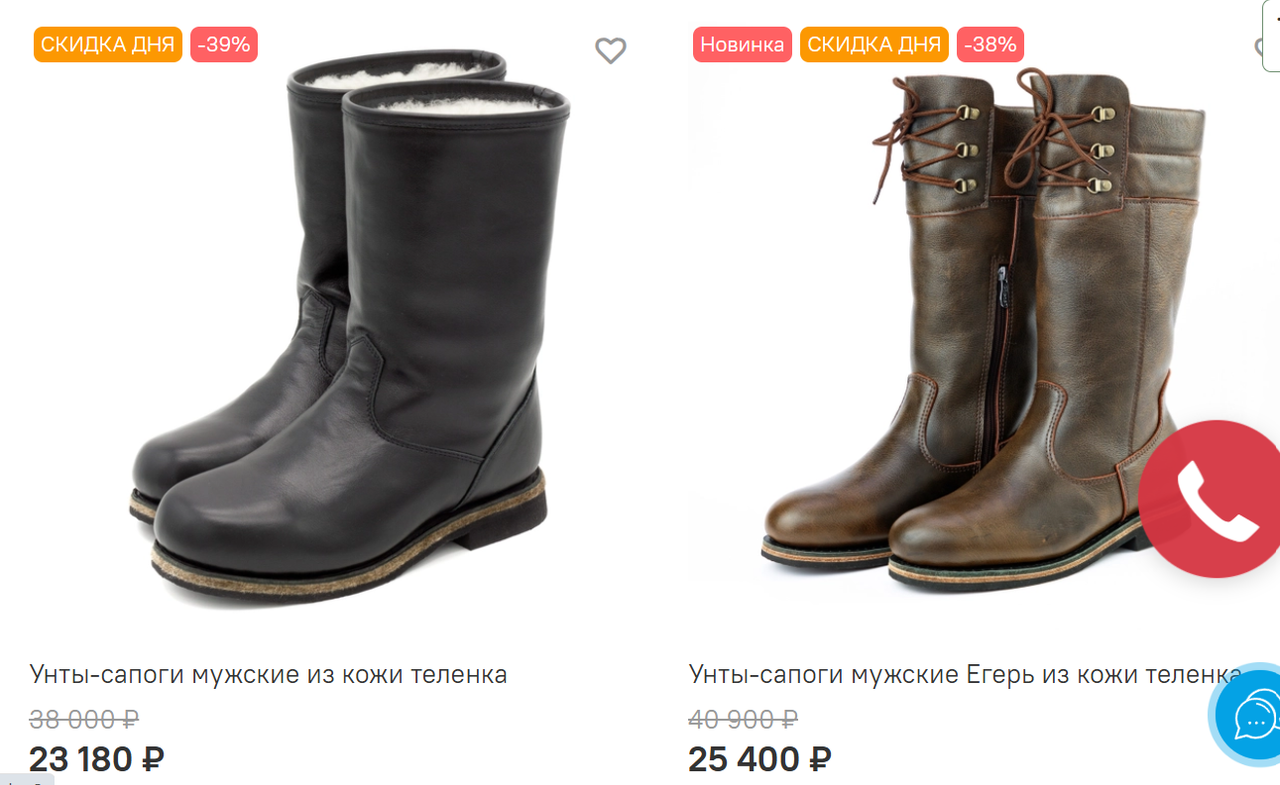Click the green-outlined box at top right

(x=1272, y=35)
